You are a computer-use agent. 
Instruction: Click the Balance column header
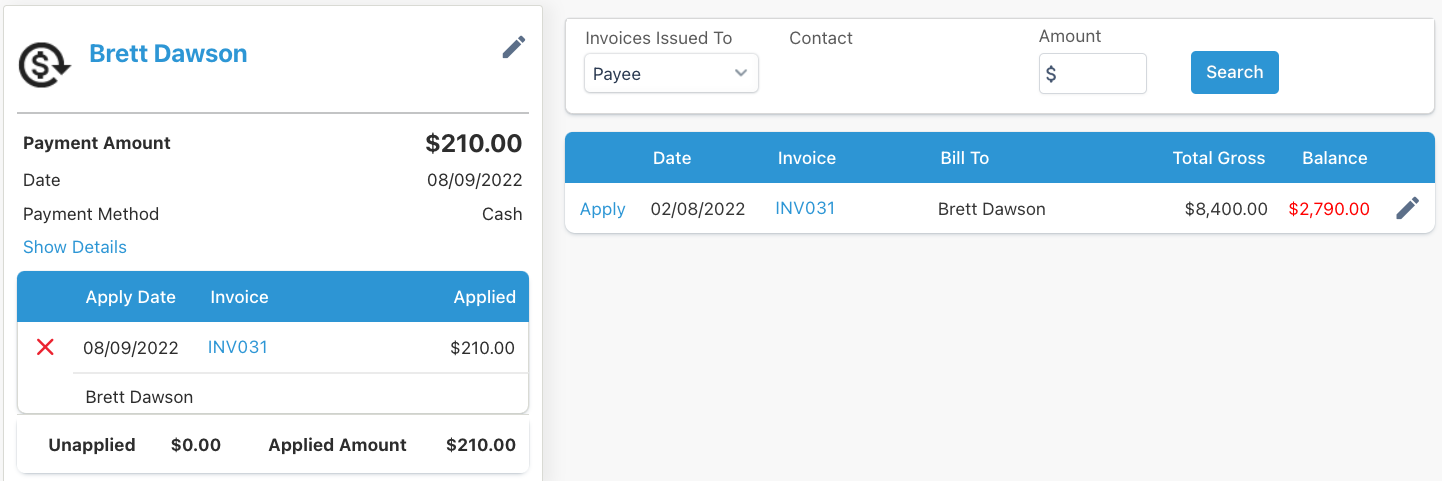(1334, 158)
